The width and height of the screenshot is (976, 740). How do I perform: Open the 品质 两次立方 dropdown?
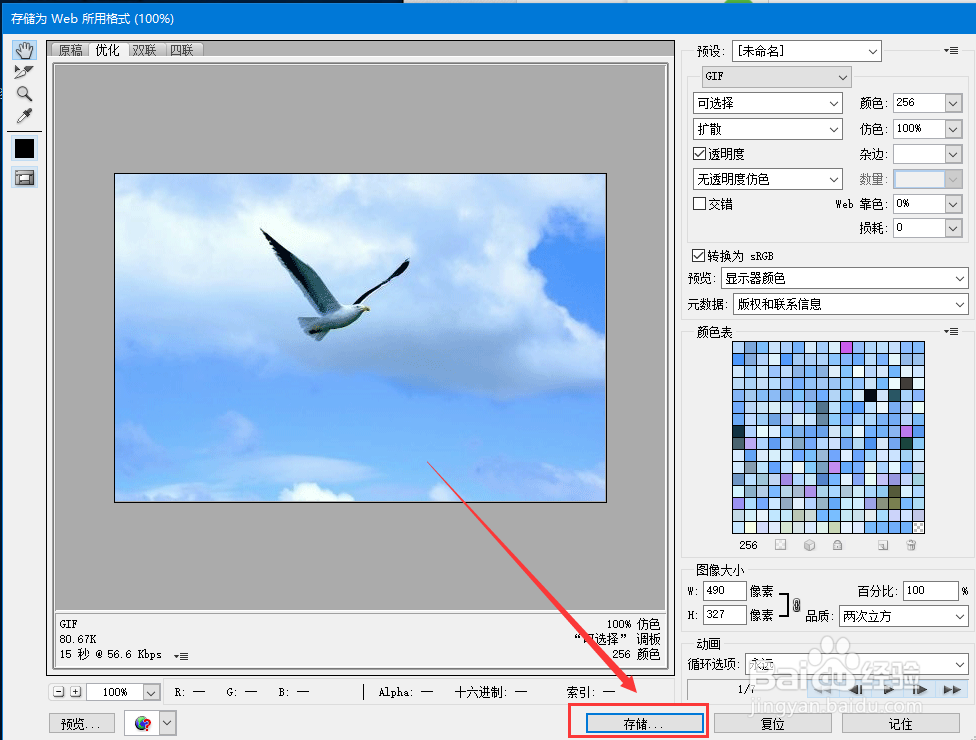tap(903, 616)
